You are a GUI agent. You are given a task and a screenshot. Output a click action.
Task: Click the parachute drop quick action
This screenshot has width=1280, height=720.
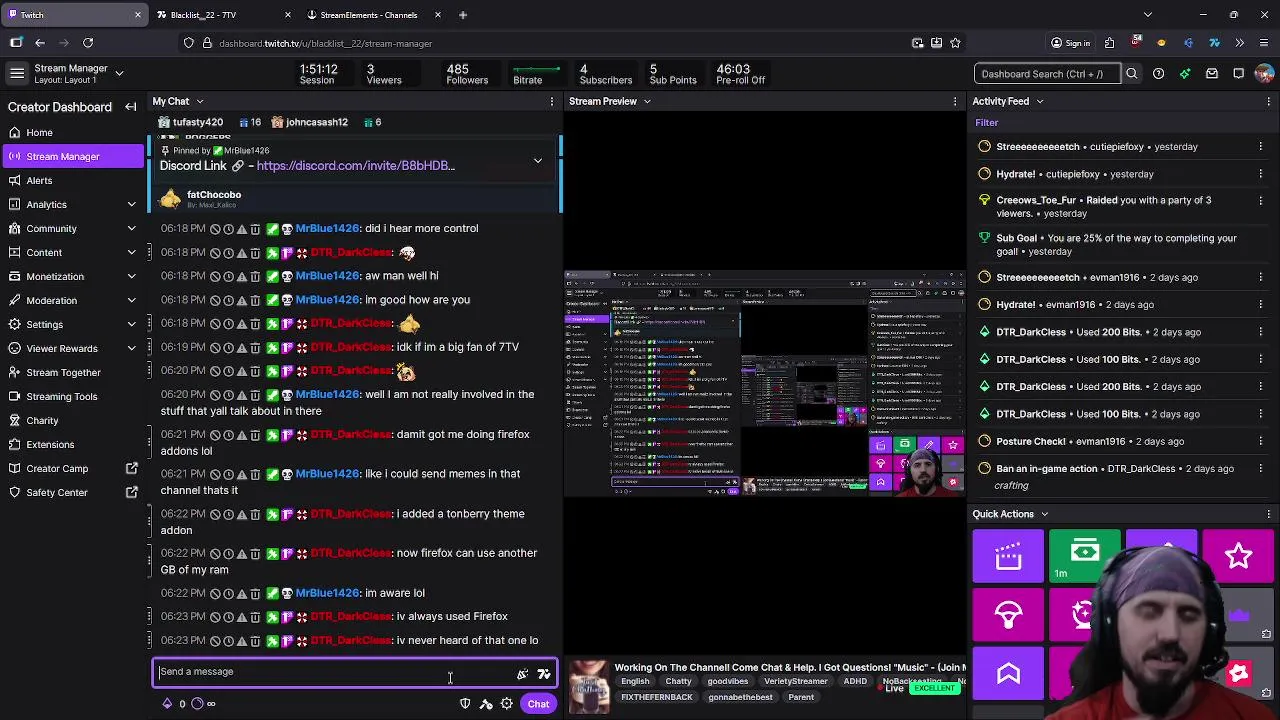pos(1008,614)
